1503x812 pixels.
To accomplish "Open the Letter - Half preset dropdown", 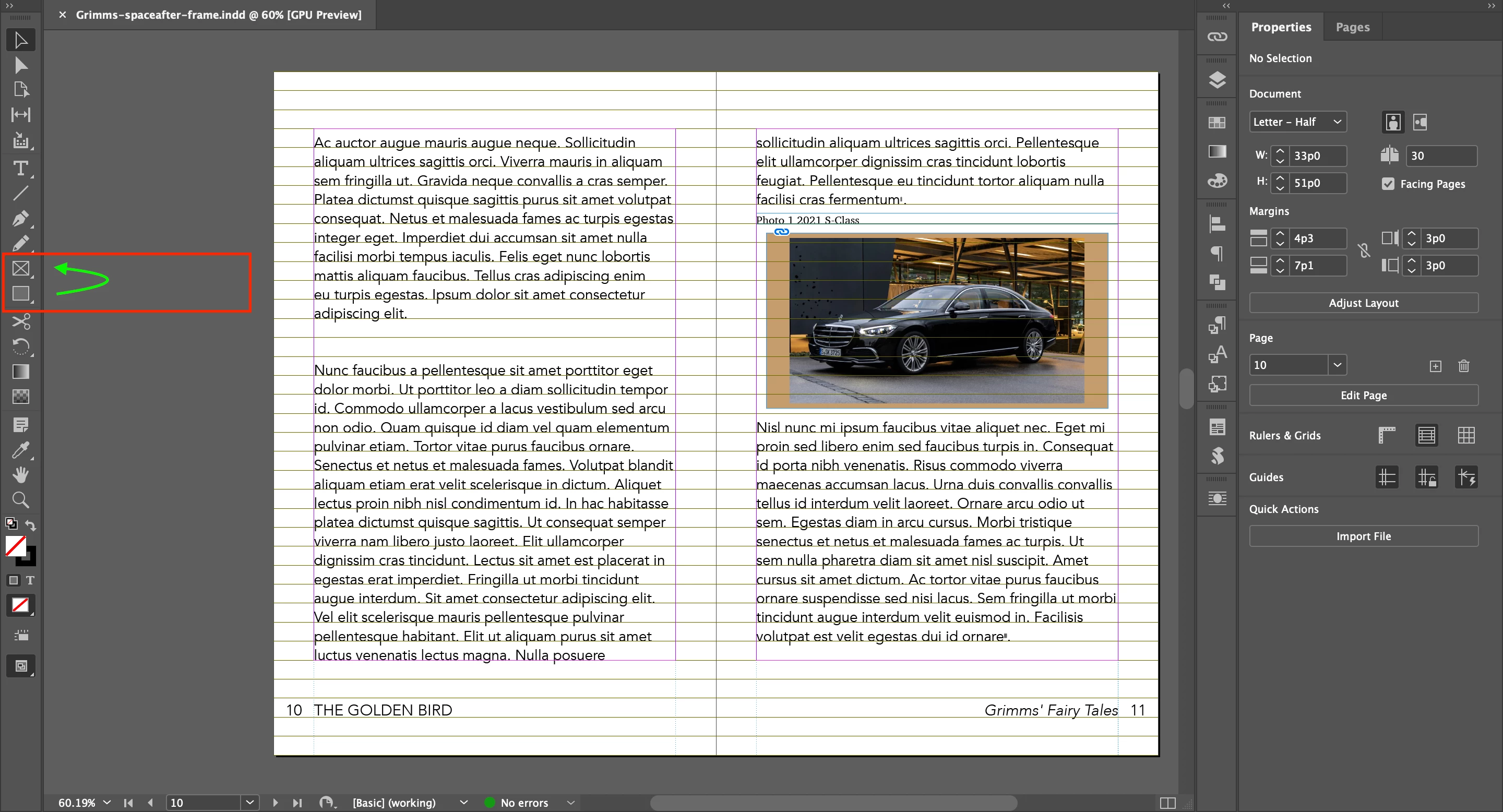I will pyautogui.click(x=1297, y=122).
